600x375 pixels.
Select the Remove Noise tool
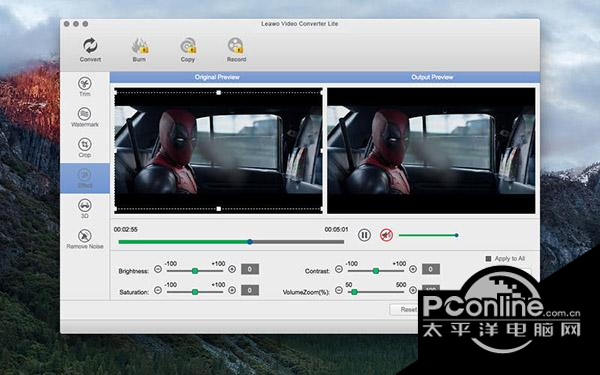(85, 239)
